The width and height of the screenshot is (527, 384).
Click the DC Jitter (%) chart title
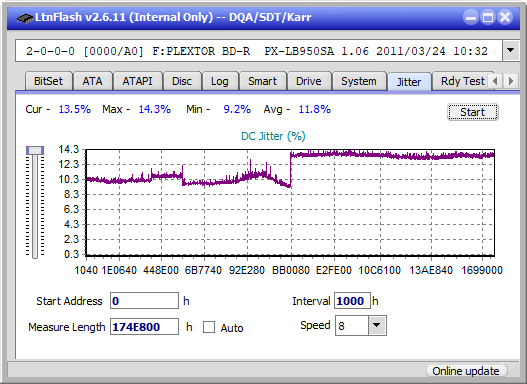coord(273,136)
